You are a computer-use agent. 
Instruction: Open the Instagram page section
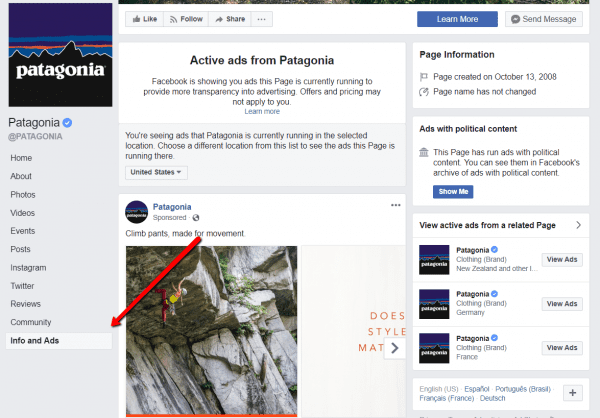pyautogui.click(x=28, y=268)
